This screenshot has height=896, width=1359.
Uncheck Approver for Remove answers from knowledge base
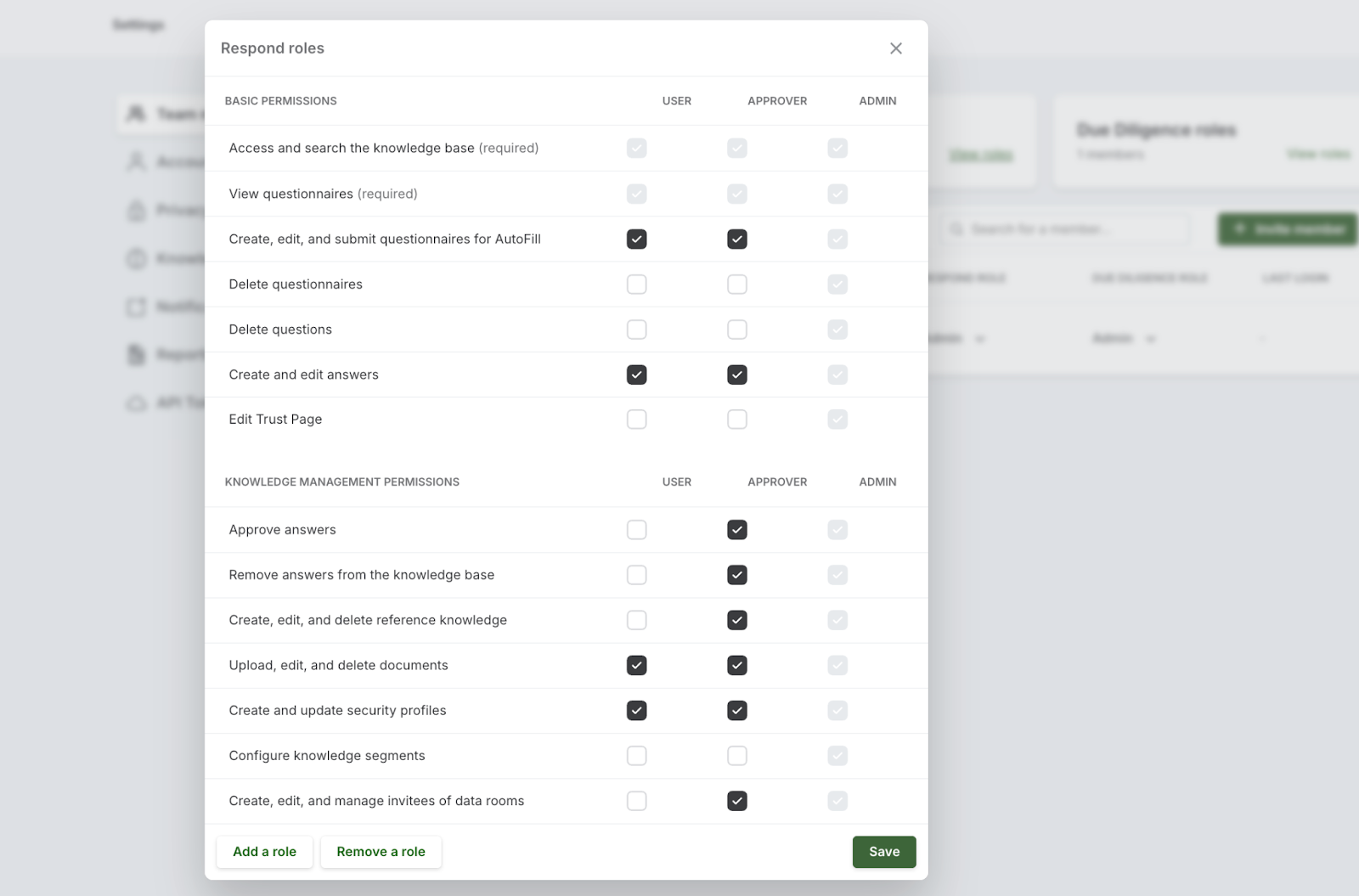coord(736,575)
